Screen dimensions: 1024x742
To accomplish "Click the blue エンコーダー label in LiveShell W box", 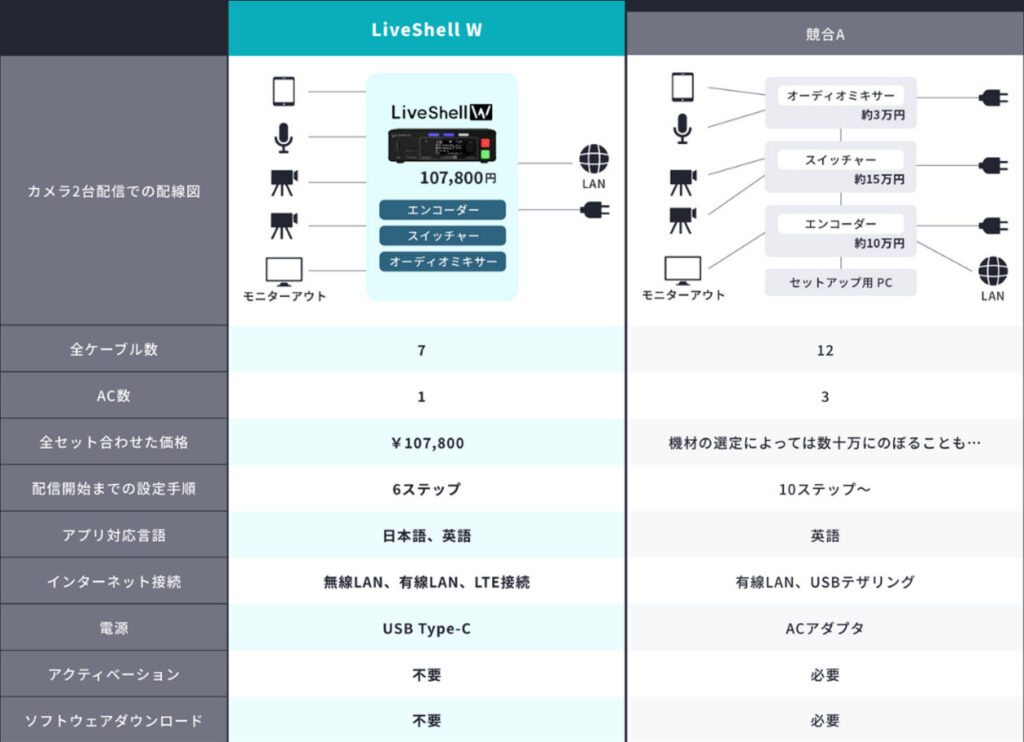I will [x=443, y=210].
